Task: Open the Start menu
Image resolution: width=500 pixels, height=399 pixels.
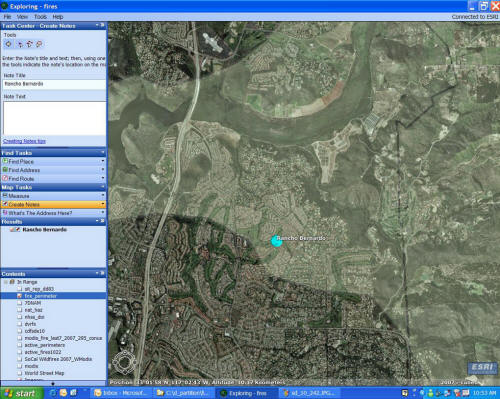Action: 22,393
